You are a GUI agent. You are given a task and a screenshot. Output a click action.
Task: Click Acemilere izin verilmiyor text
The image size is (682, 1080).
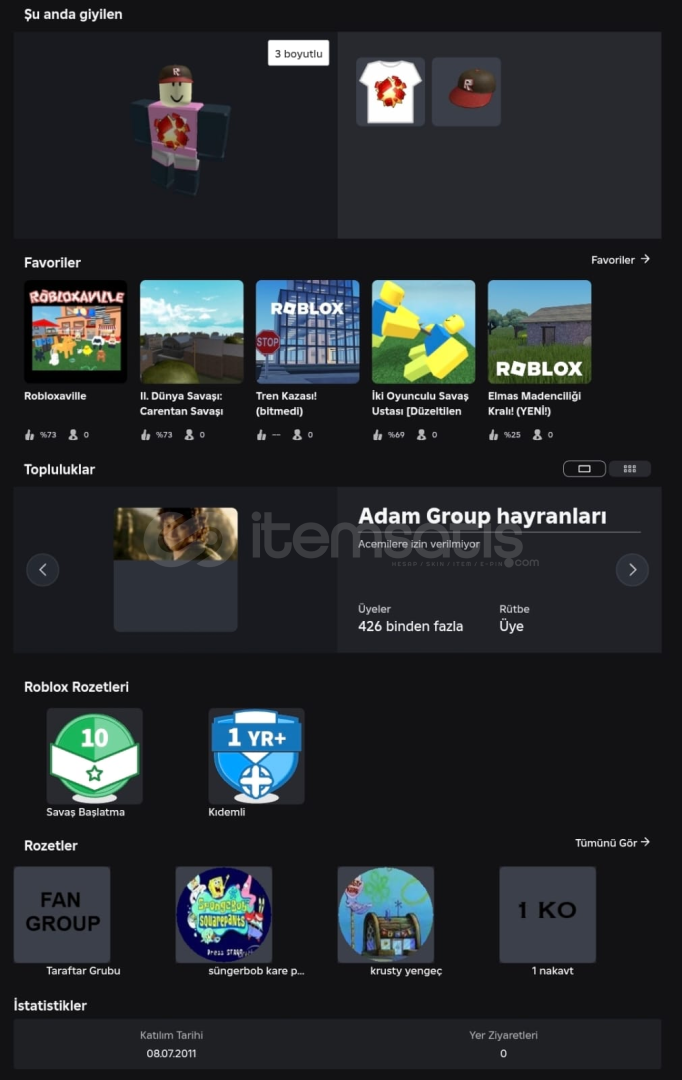click(x=419, y=544)
